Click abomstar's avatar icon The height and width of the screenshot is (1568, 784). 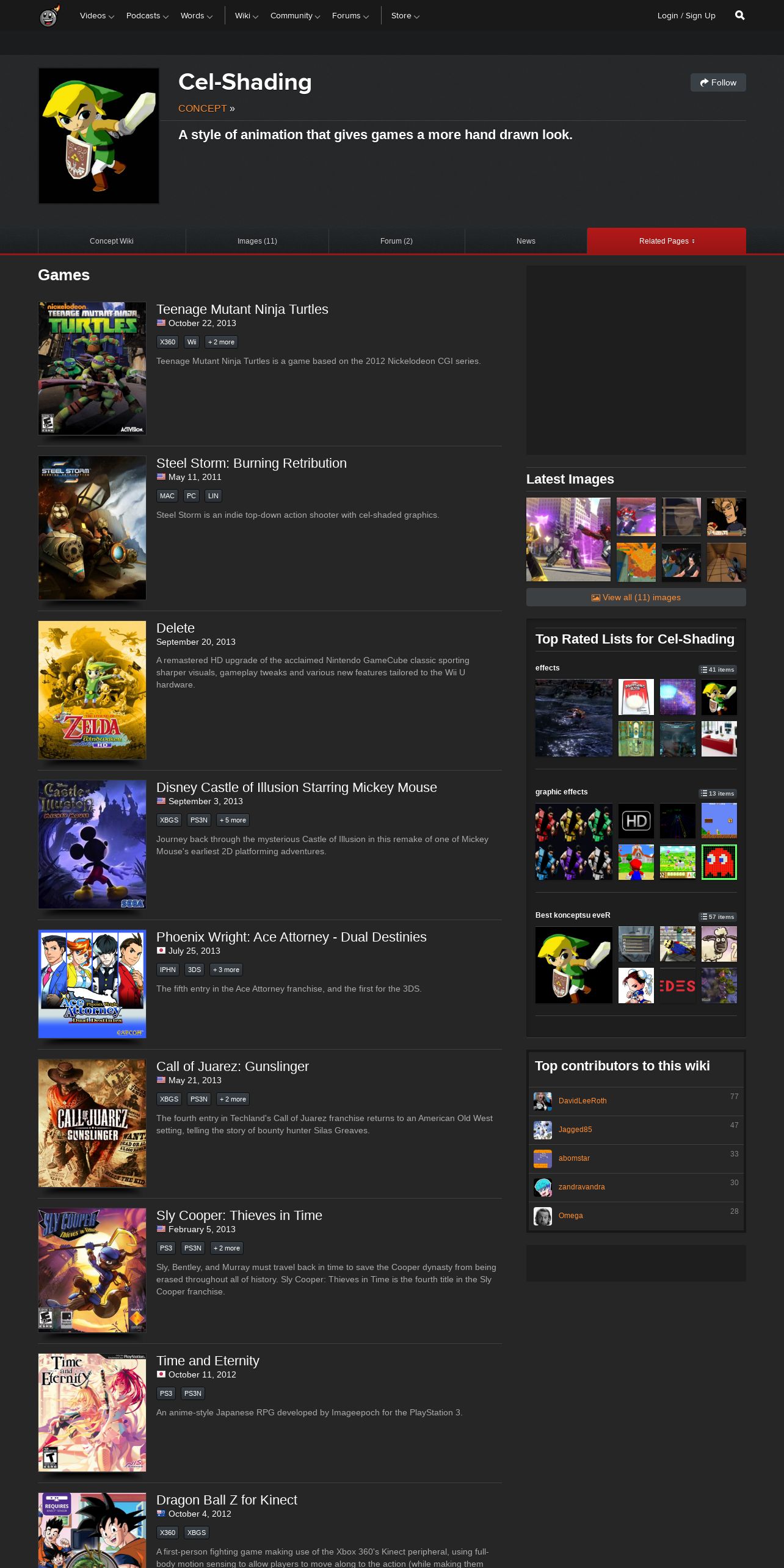pyautogui.click(x=543, y=1159)
